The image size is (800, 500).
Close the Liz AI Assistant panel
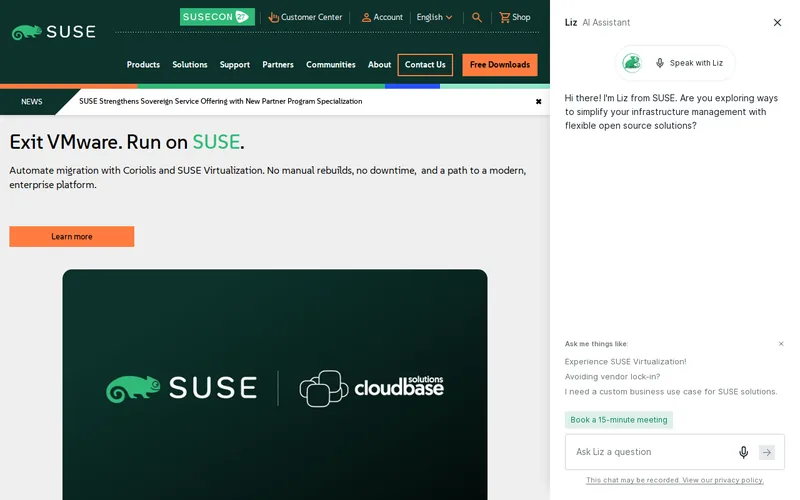coord(777,22)
